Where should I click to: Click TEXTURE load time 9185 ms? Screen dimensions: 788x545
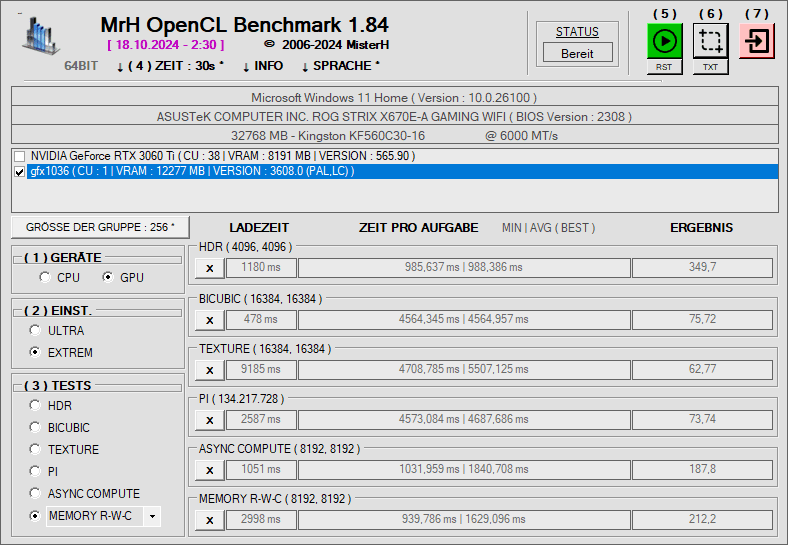261,370
